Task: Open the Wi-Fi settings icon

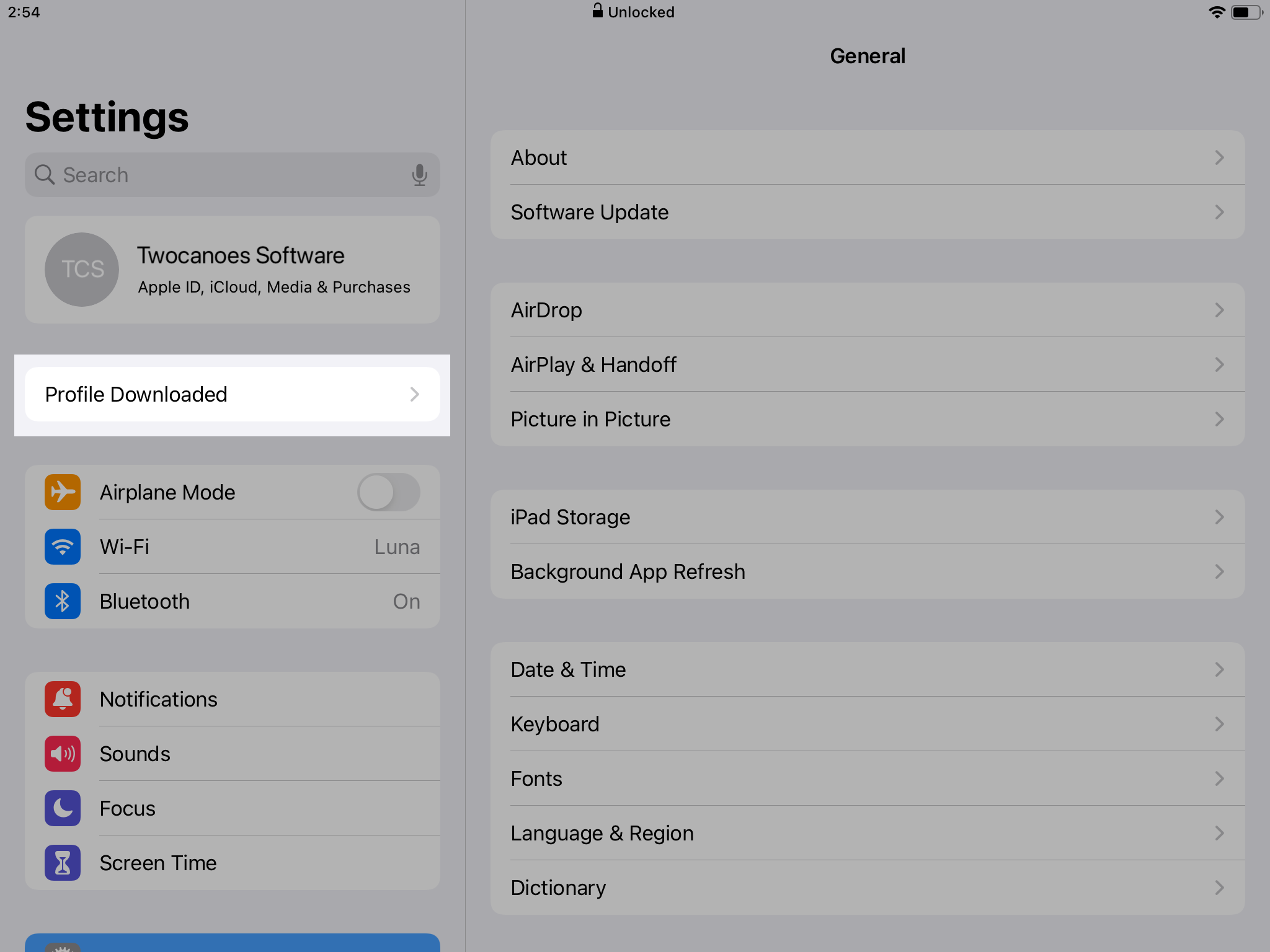Action: (62, 547)
